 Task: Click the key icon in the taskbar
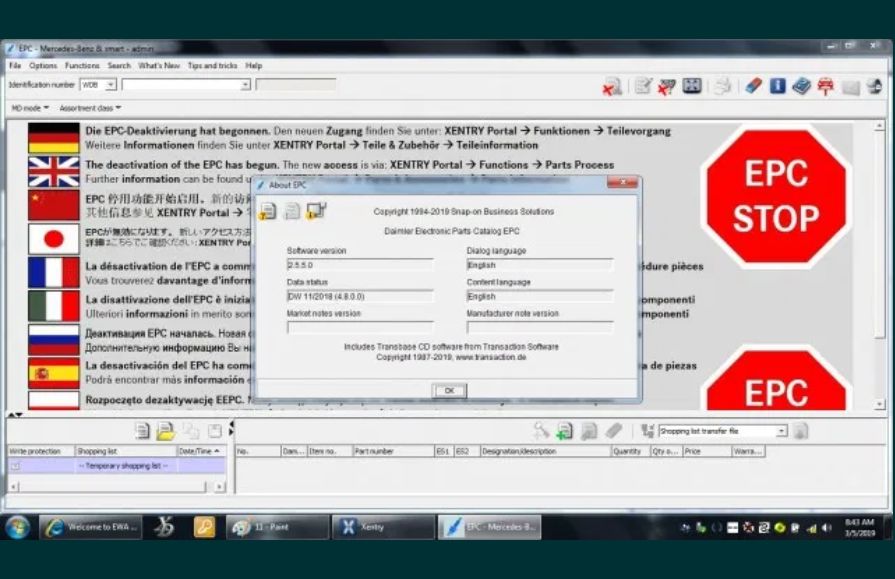point(204,526)
